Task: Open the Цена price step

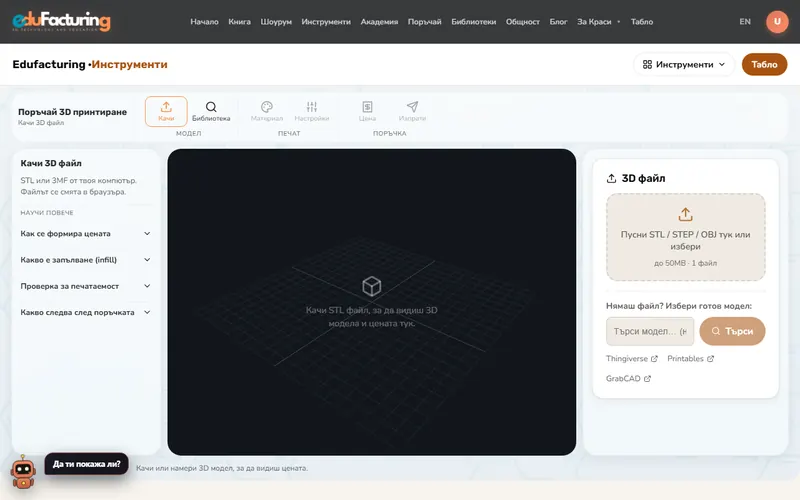Action: pyautogui.click(x=367, y=111)
